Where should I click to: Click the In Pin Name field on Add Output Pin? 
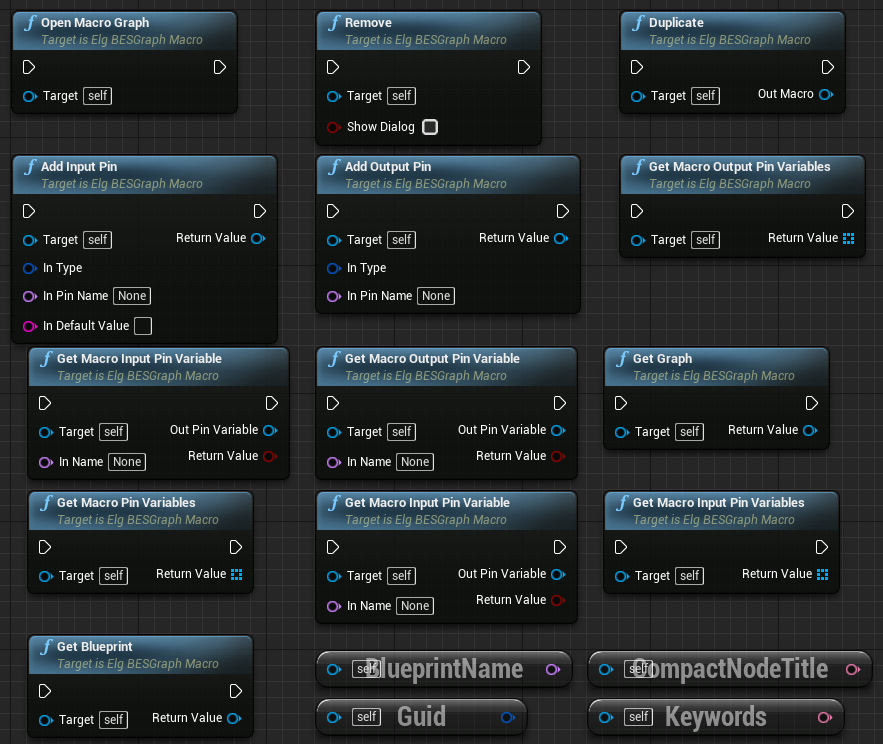[x=436, y=296]
